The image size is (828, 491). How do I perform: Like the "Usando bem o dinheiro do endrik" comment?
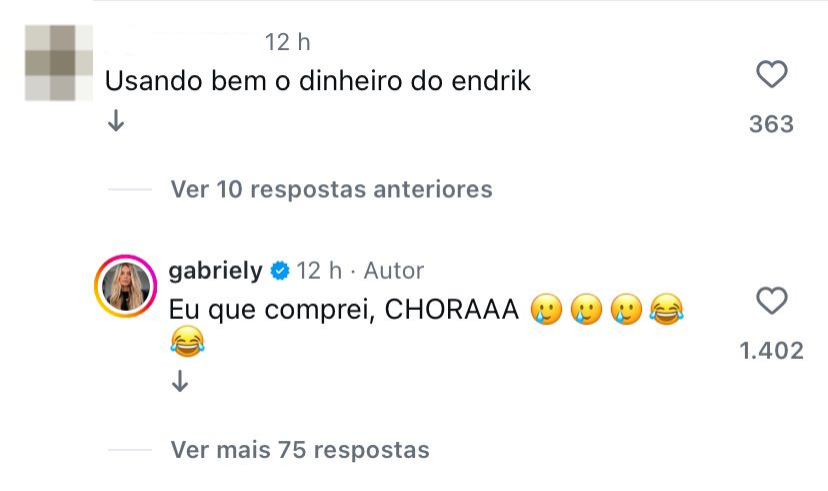click(x=772, y=75)
